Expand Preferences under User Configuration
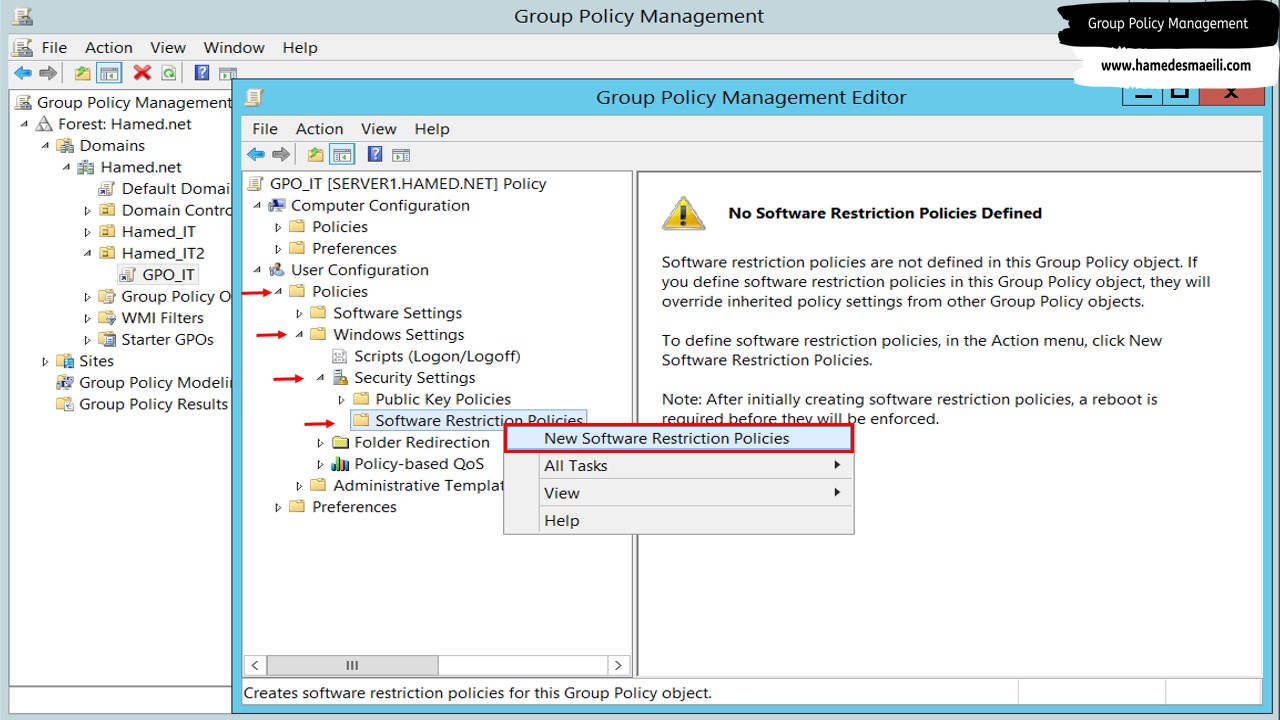This screenshot has width=1280, height=720. [278, 507]
